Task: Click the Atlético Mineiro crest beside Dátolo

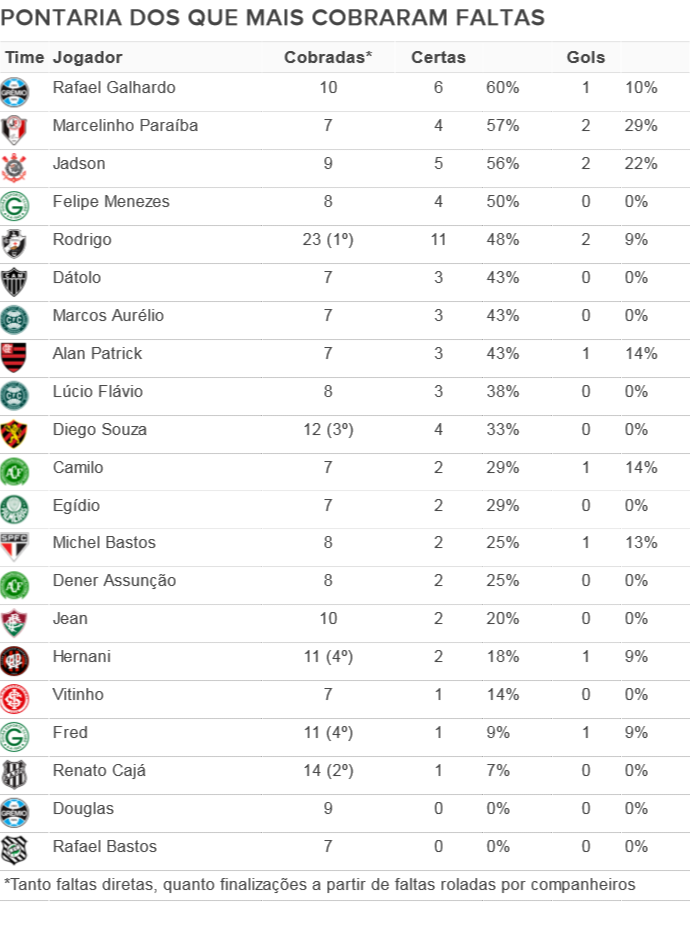Action: point(15,280)
